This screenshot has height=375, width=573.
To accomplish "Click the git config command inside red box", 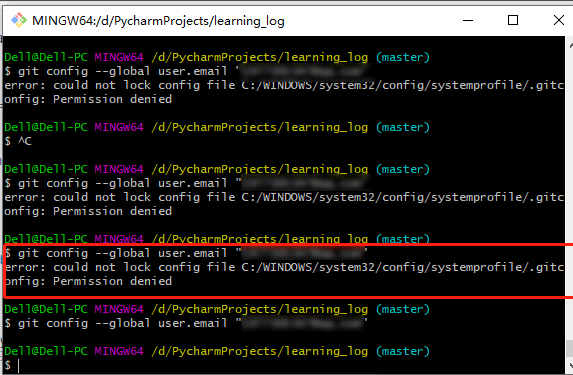I will click(186, 253).
